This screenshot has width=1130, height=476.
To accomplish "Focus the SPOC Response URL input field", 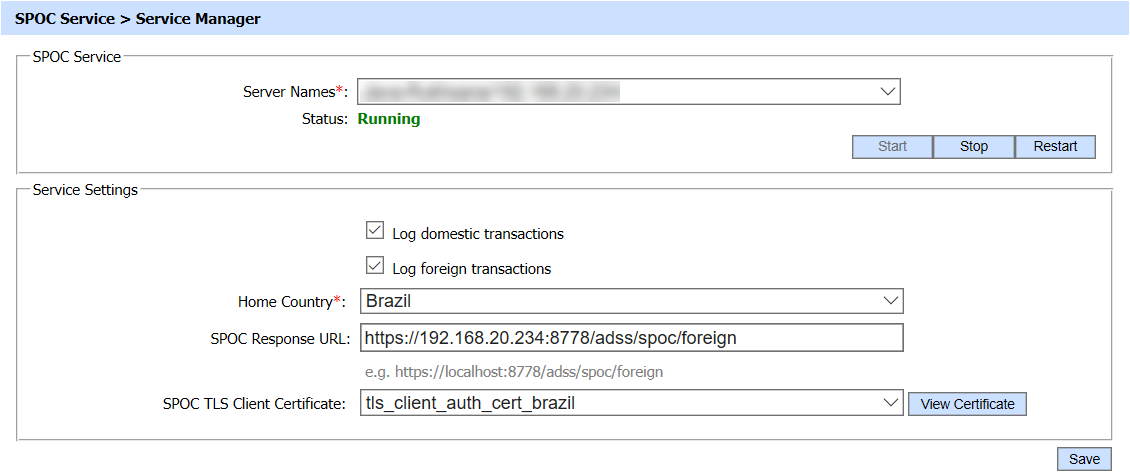I will click(630, 338).
